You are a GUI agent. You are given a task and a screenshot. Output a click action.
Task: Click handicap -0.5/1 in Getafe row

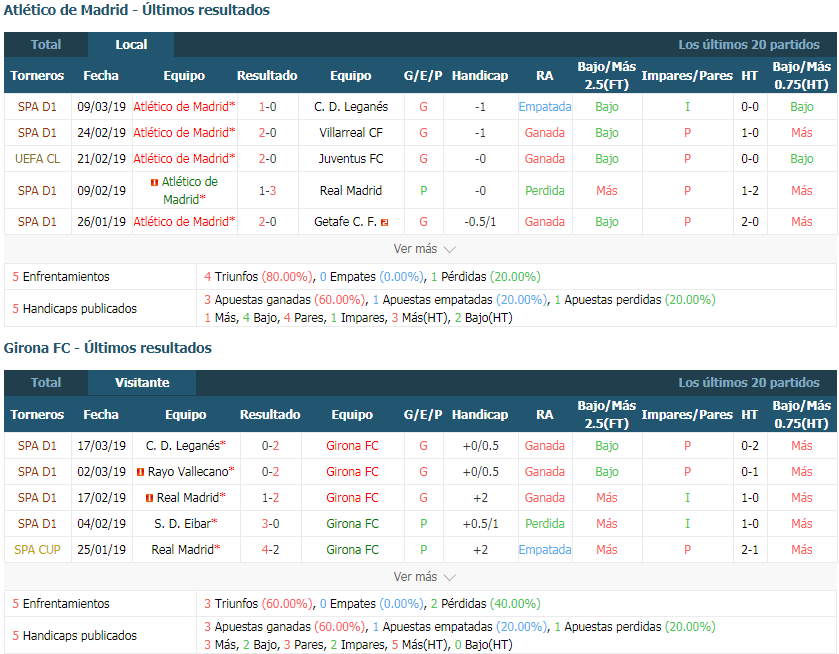480,222
